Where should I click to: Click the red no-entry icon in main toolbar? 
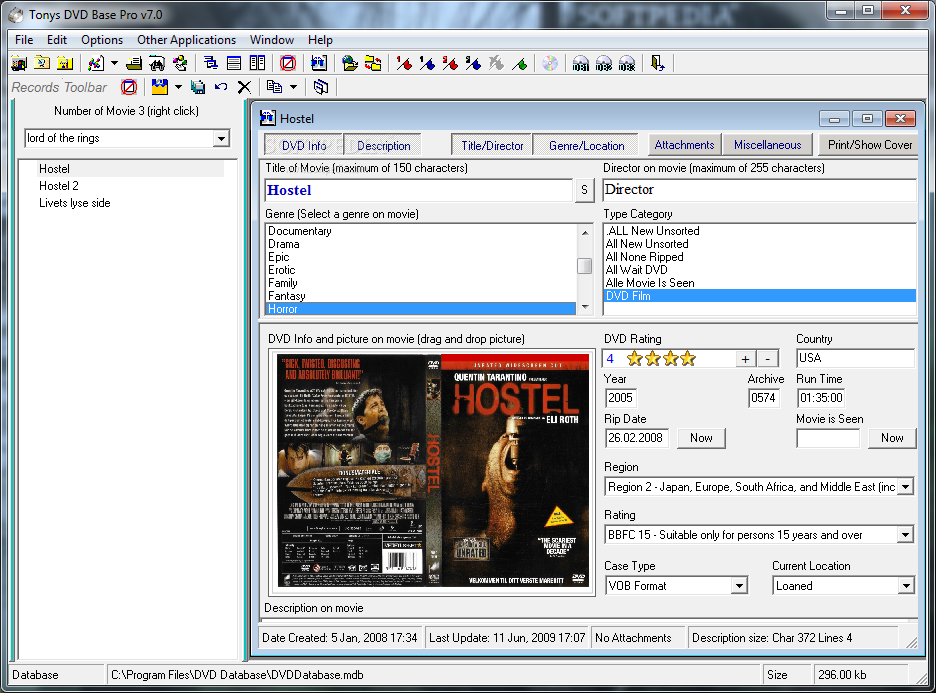288,63
